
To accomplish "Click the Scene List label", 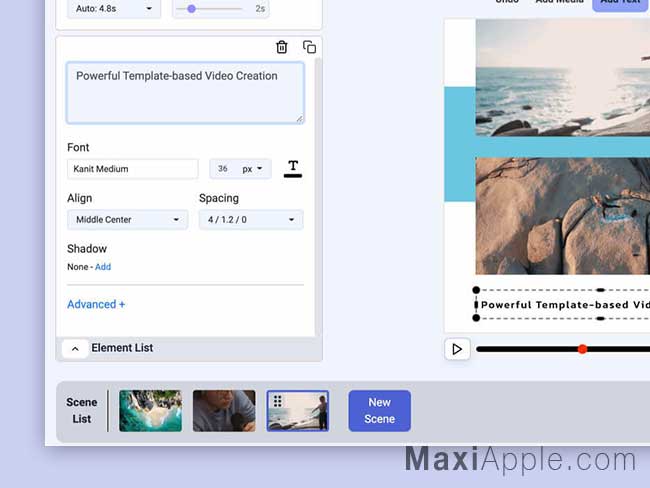I will pos(82,411).
